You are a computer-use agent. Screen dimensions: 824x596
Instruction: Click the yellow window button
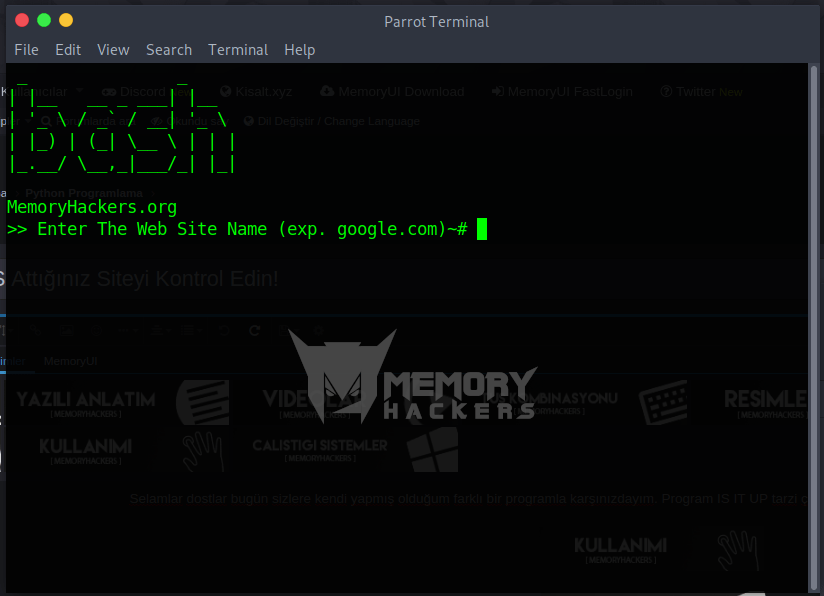[66, 20]
